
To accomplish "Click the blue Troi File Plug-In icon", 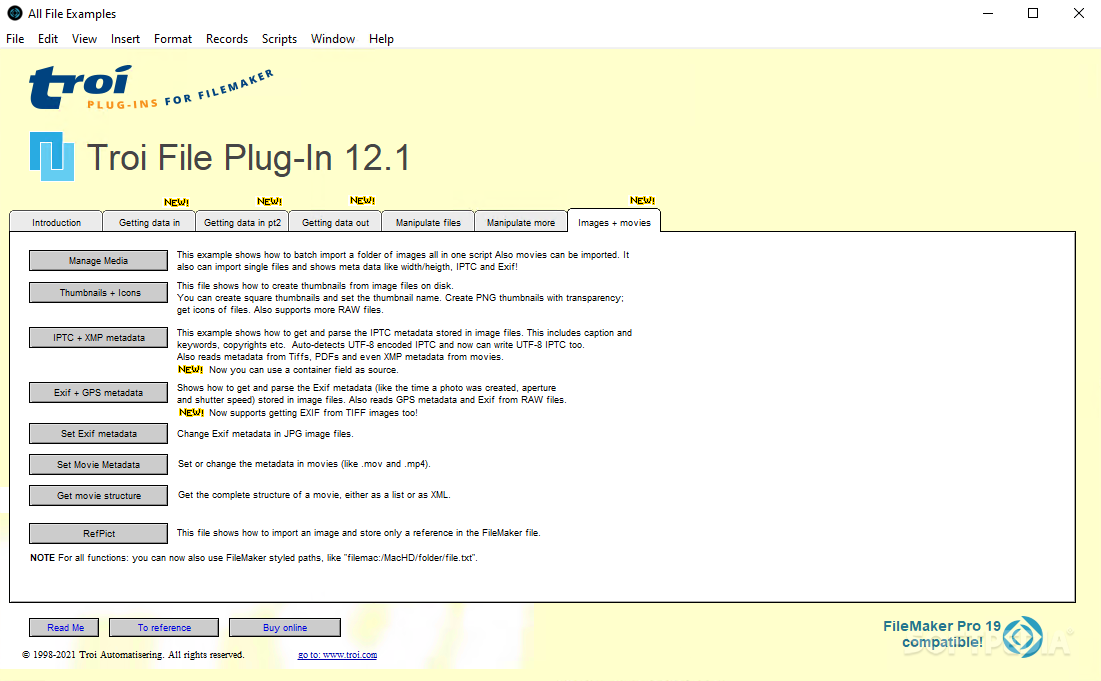I will pyautogui.click(x=52, y=156).
